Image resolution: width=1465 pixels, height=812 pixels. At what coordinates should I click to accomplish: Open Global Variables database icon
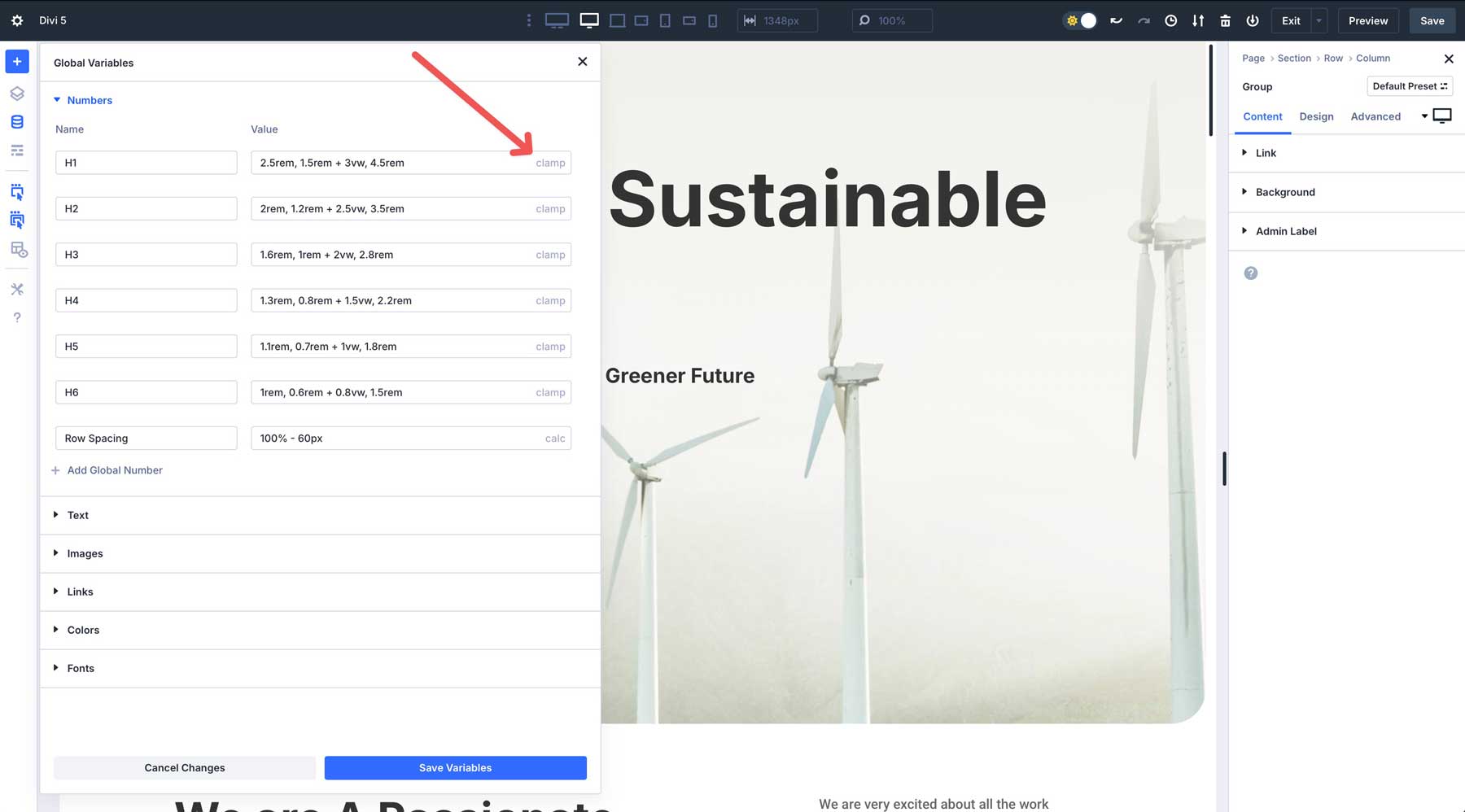pyautogui.click(x=17, y=122)
